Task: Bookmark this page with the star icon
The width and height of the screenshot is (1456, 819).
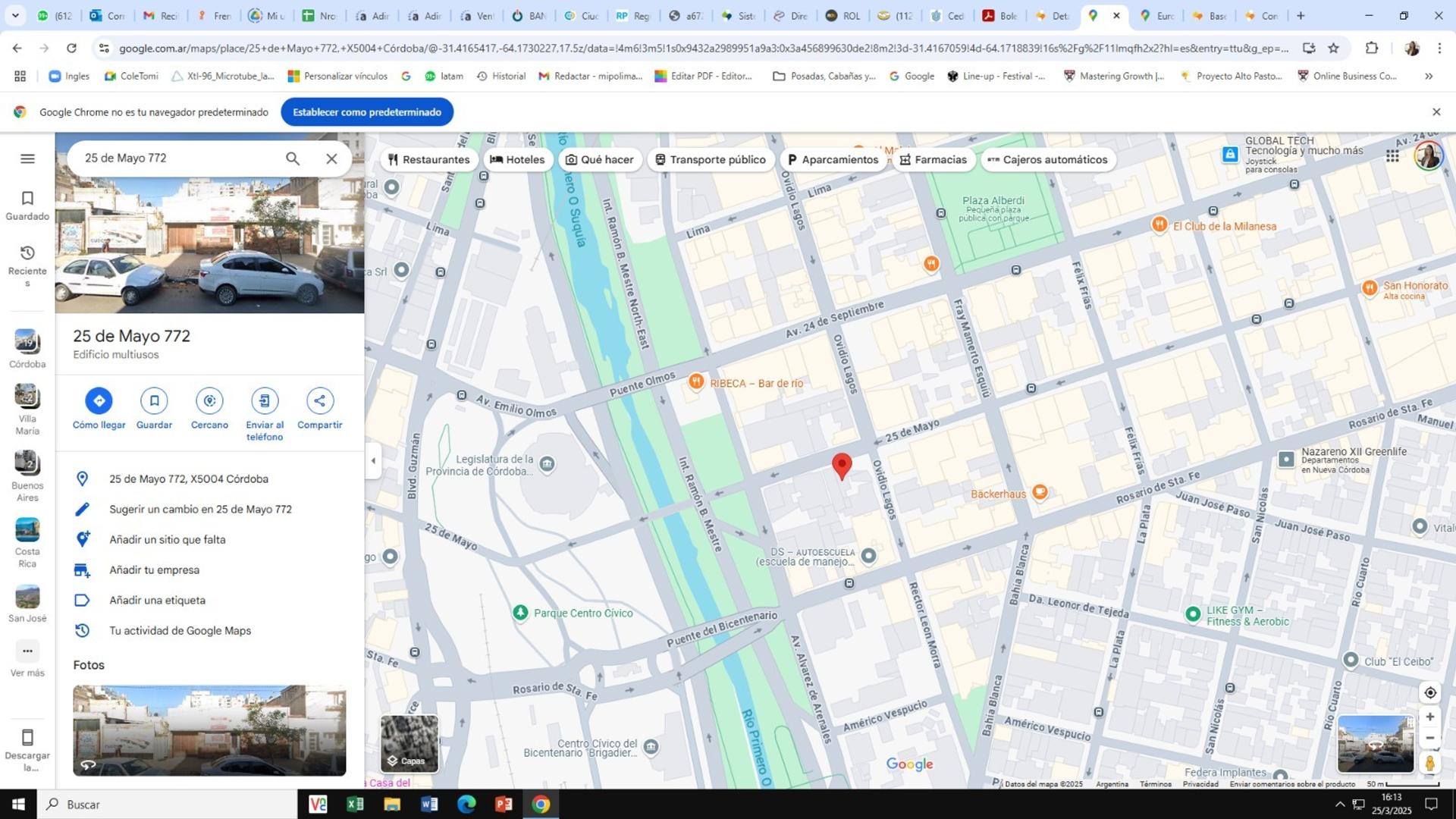Action: coord(1334,49)
